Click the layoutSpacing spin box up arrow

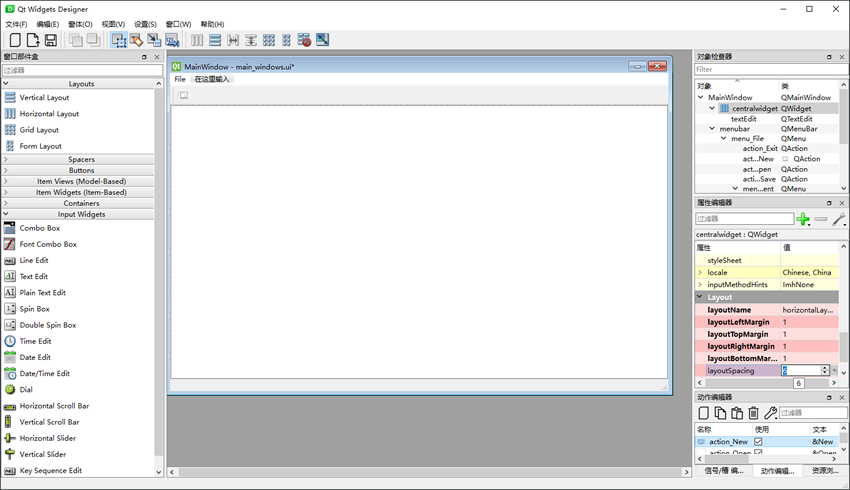pyautogui.click(x=825, y=368)
